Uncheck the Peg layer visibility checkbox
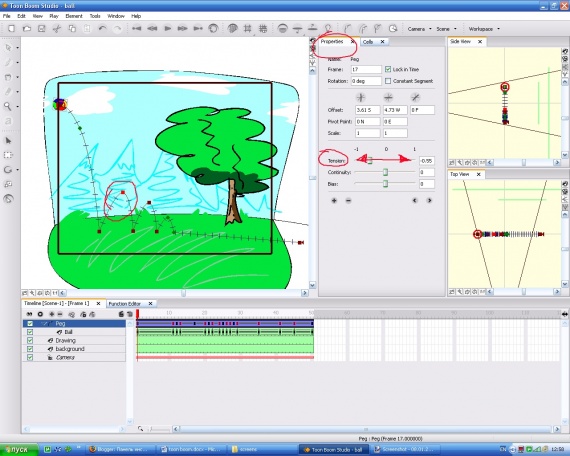The height and width of the screenshot is (456, 570). pos(30,323)
